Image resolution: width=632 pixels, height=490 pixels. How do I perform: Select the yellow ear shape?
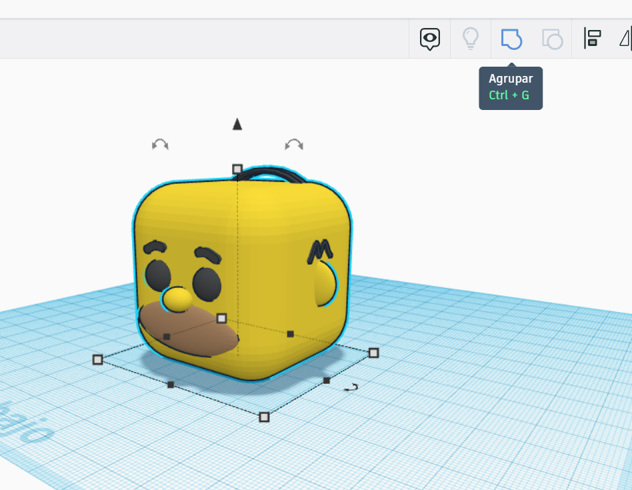pos(325,284)
